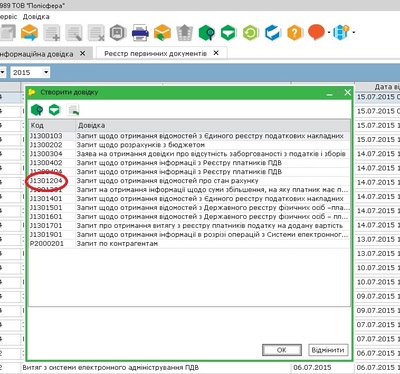Click the cascading windows icon at toolbar start
This screenshot has width=400, height=374.
pyautogui.click(x=7, y=33)
